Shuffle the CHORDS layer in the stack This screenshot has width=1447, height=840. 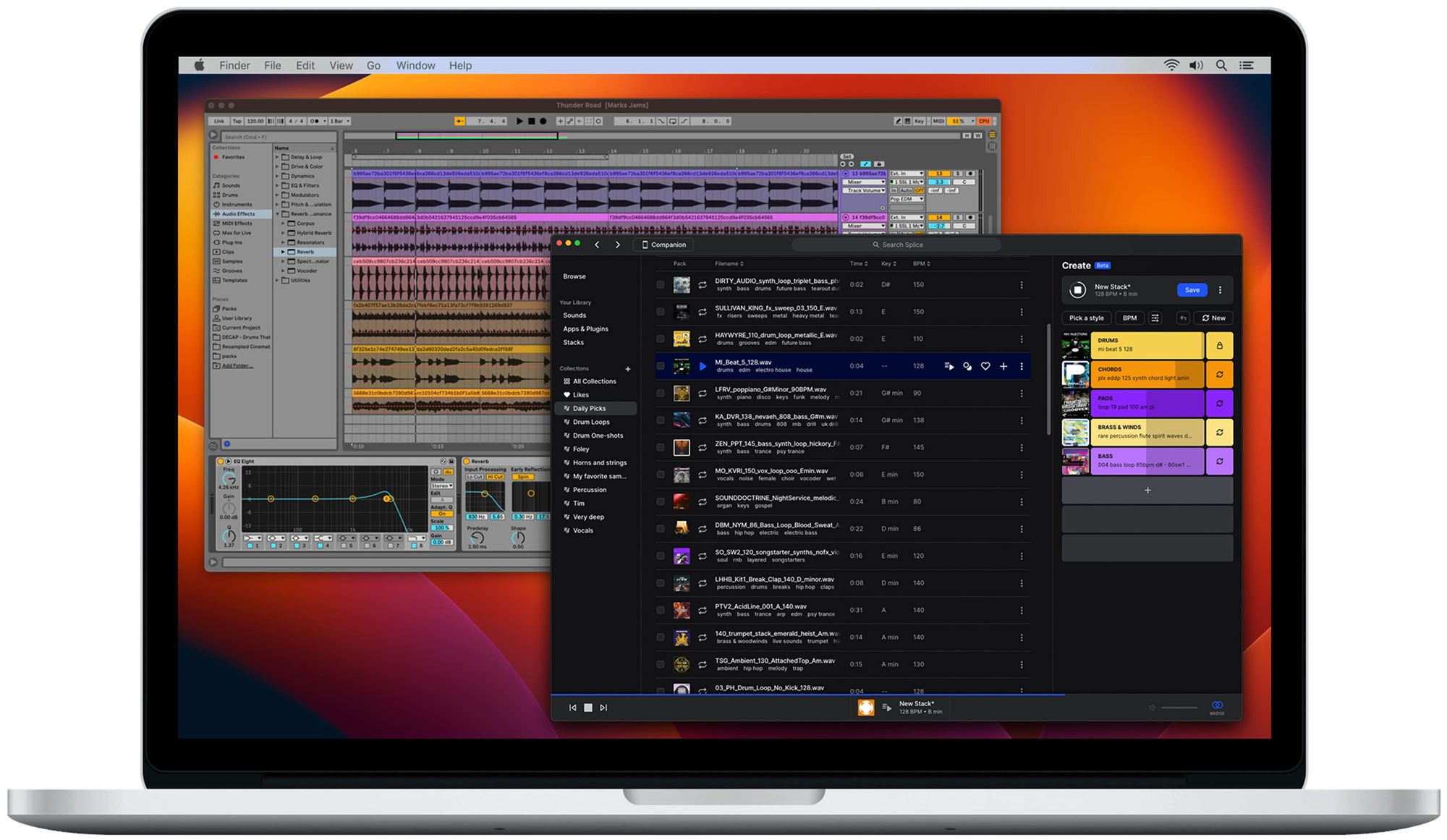coord(1220,374)
